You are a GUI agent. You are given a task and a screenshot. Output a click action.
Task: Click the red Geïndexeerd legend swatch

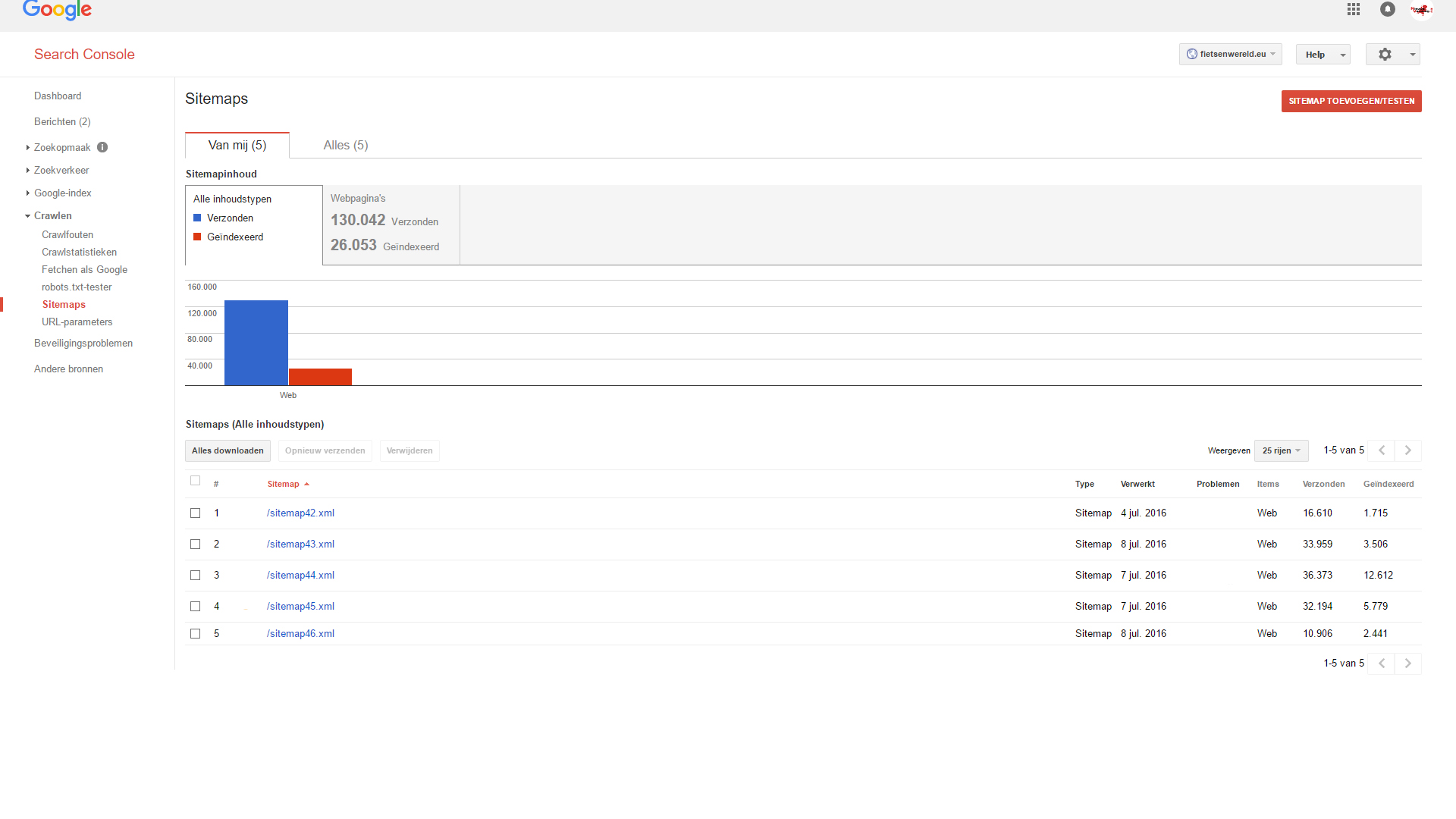[197, 237]
